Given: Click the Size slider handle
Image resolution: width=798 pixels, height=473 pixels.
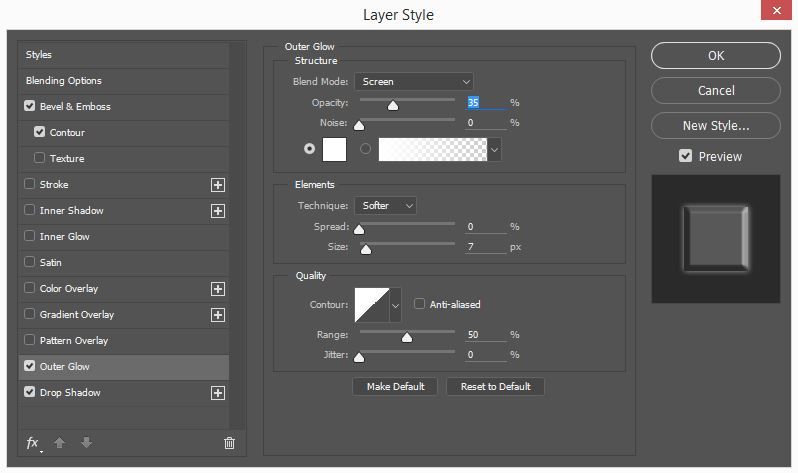Looking at the screenshot, I should (x=366, y=249).
